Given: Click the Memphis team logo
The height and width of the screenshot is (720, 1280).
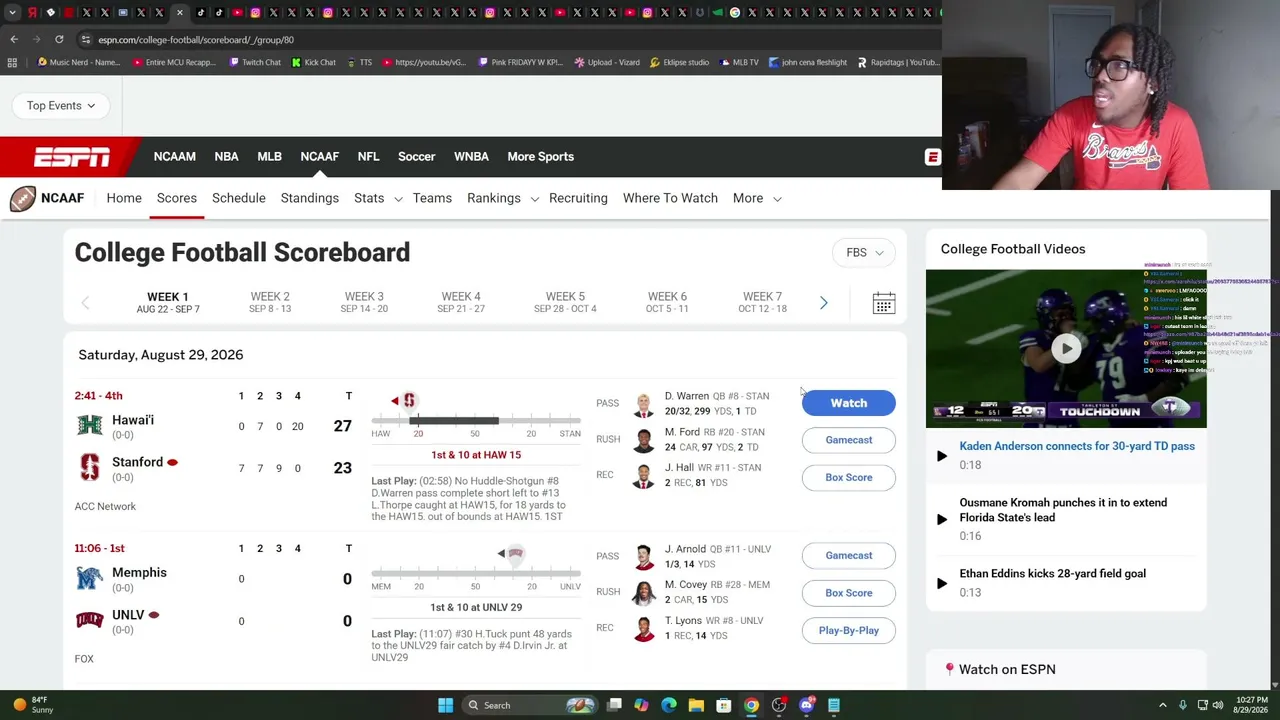Looking at the screenshot, I should click(x=89, y=578).
